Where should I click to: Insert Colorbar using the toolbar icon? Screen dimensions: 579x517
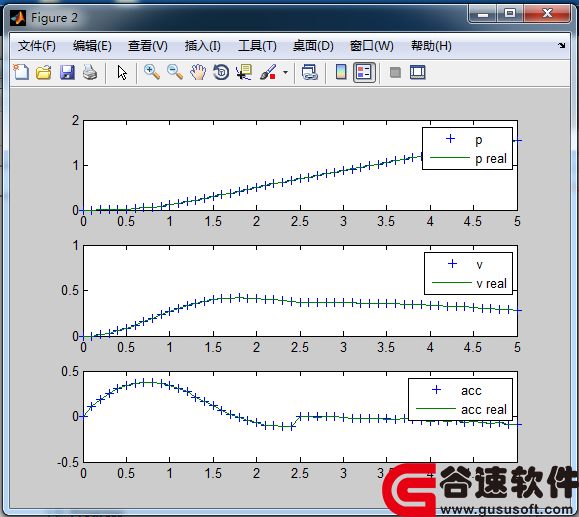tap(341, 72)
